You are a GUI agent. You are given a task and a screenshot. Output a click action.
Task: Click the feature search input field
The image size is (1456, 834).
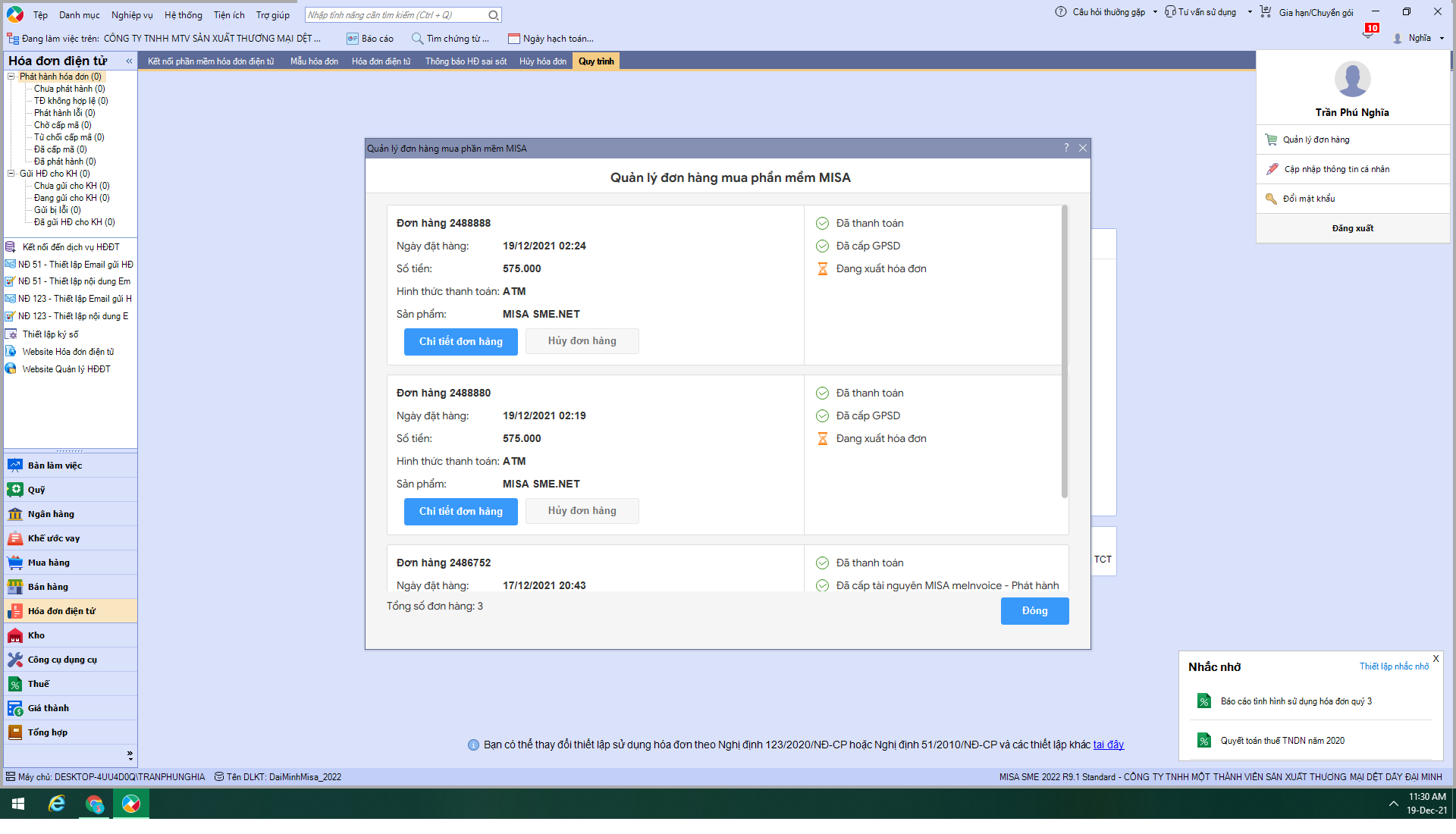point(396,15)
